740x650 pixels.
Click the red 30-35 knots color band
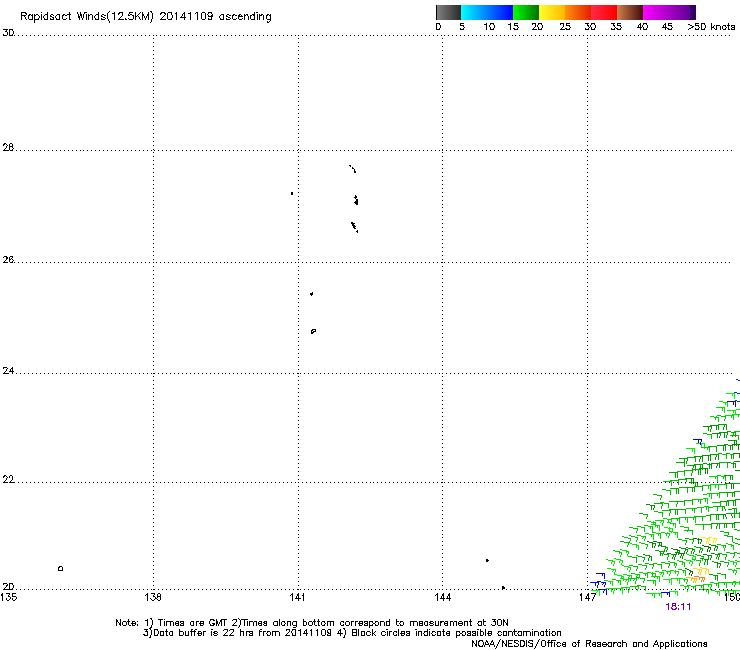point(604,12)
